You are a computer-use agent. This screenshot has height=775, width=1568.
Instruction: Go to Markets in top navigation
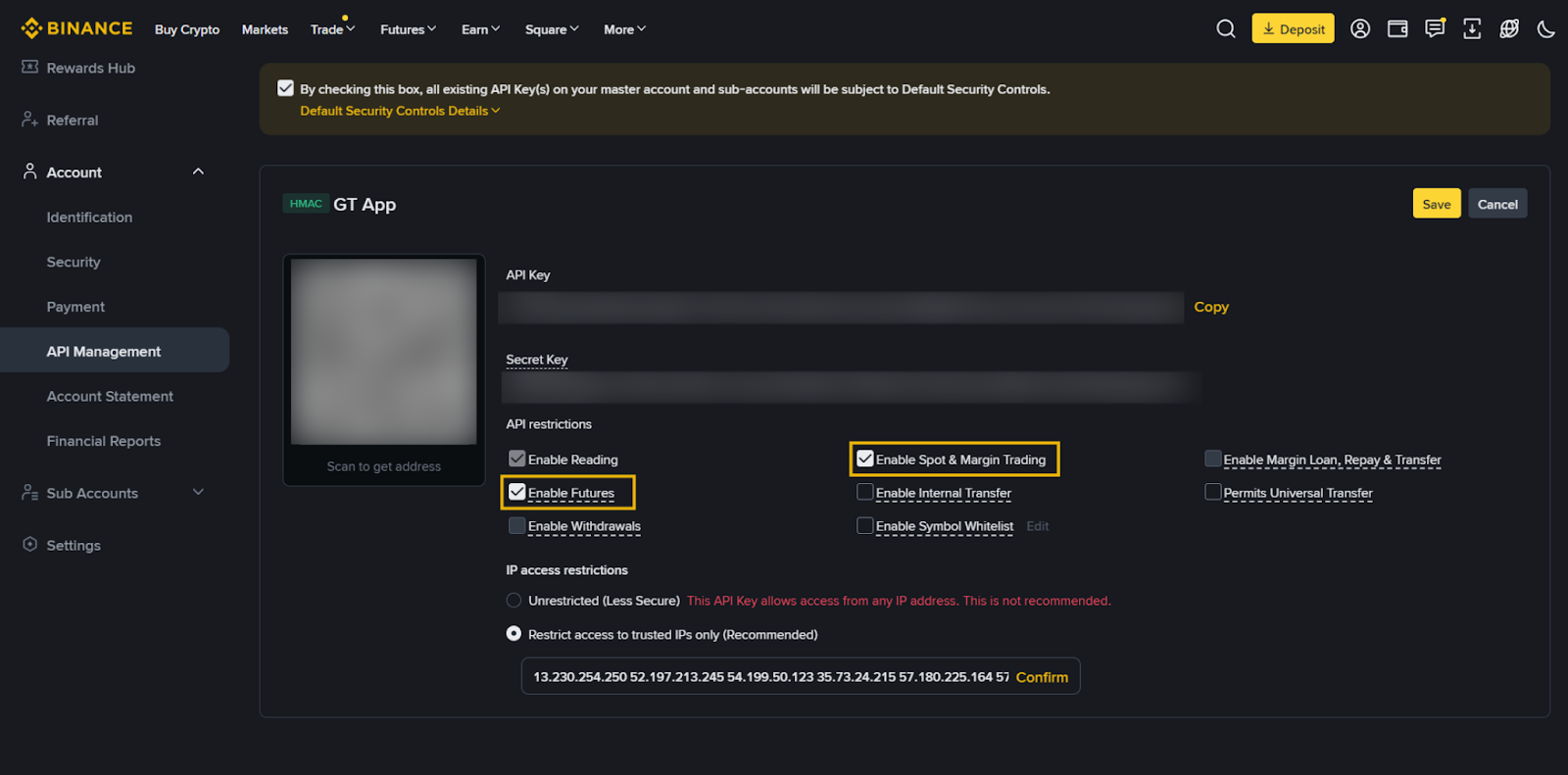pos(265,29)
